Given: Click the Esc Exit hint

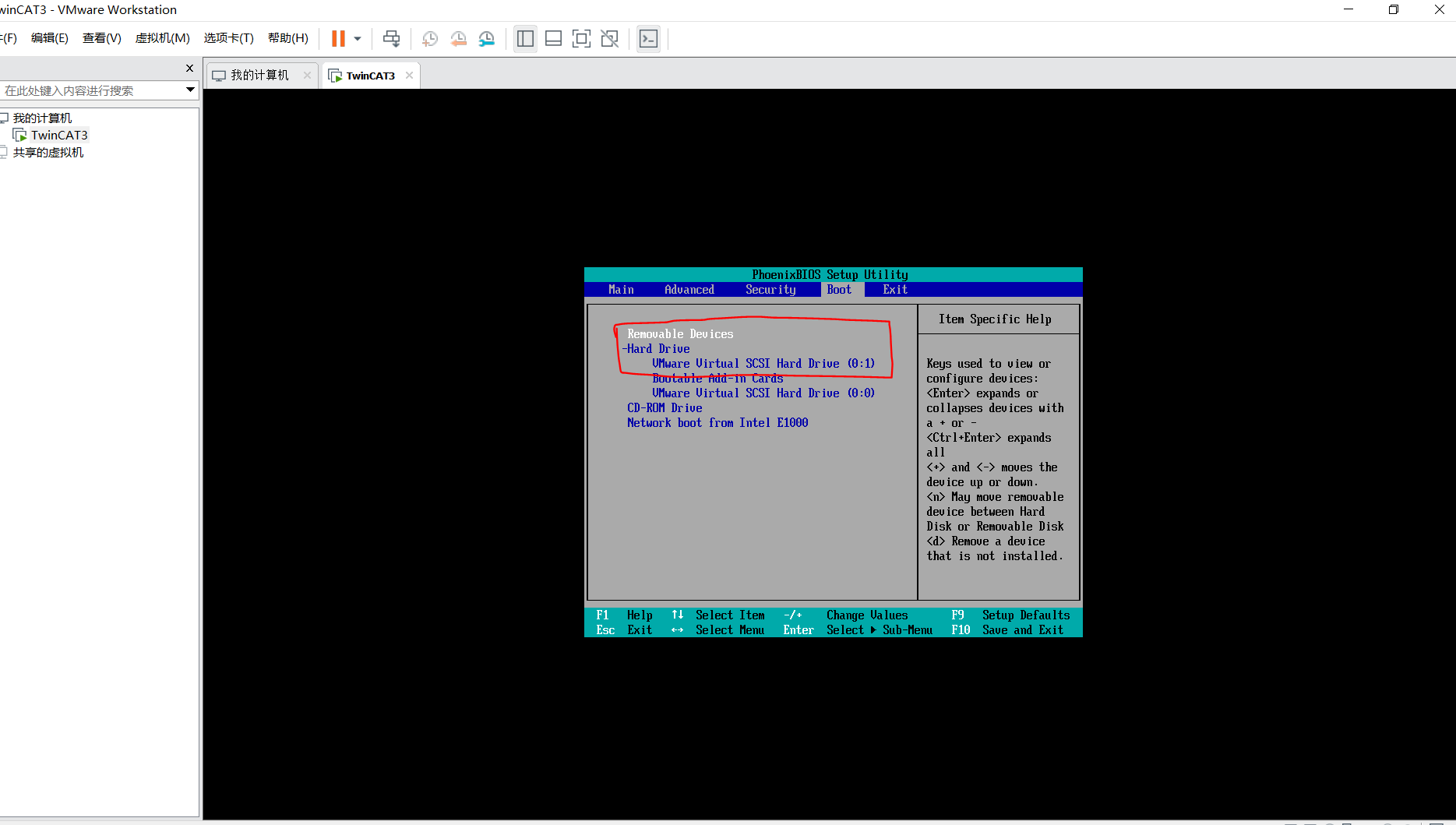Looking at the screenshot, I should coord(624,630).
